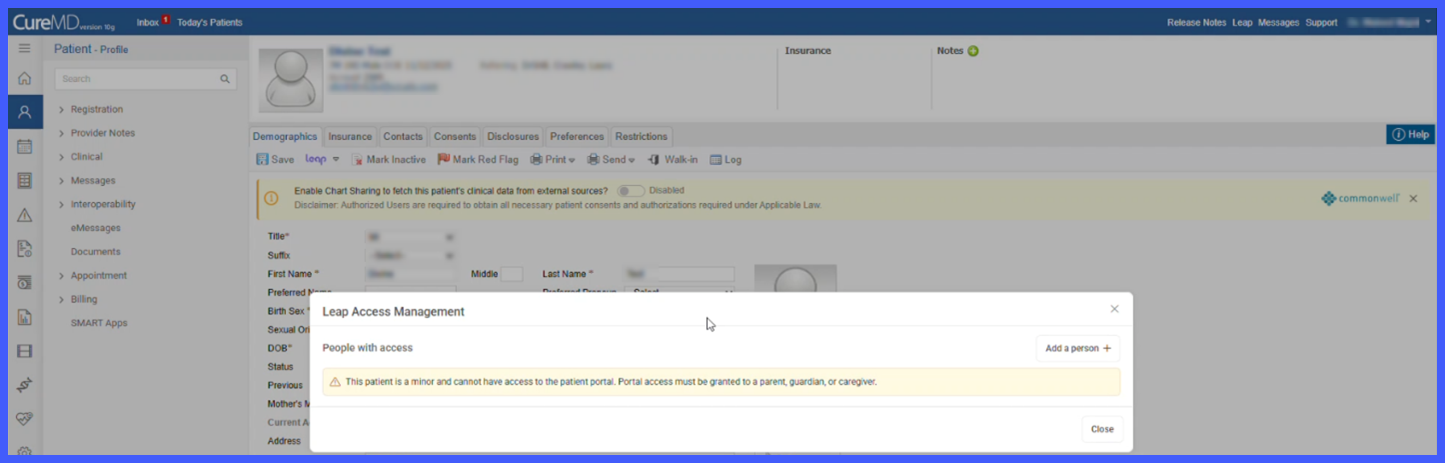This screenshot has width=1445, height=463.
Task: Go to the Home icon in the sidebar
Action: coord(24,78)
